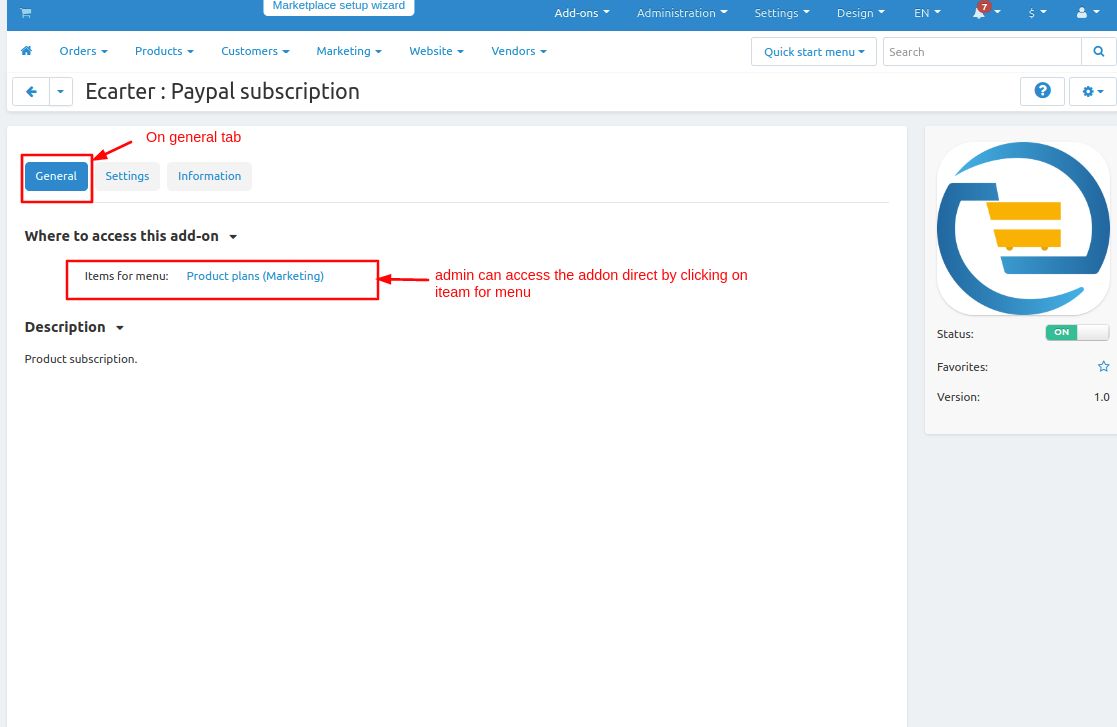Switch to the Information tab
The height and width of the screenshot is (727, 1117).
click(209, 176)
